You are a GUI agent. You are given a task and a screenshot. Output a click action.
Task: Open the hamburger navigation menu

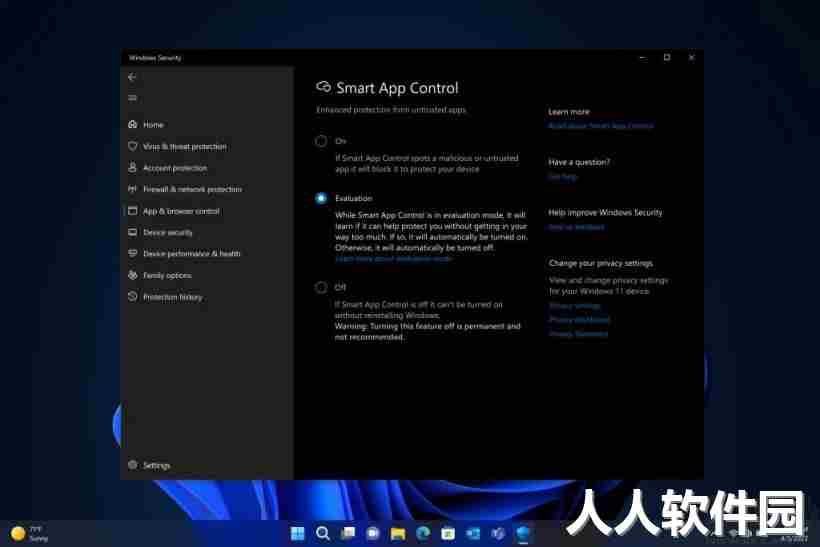point(132,98)
